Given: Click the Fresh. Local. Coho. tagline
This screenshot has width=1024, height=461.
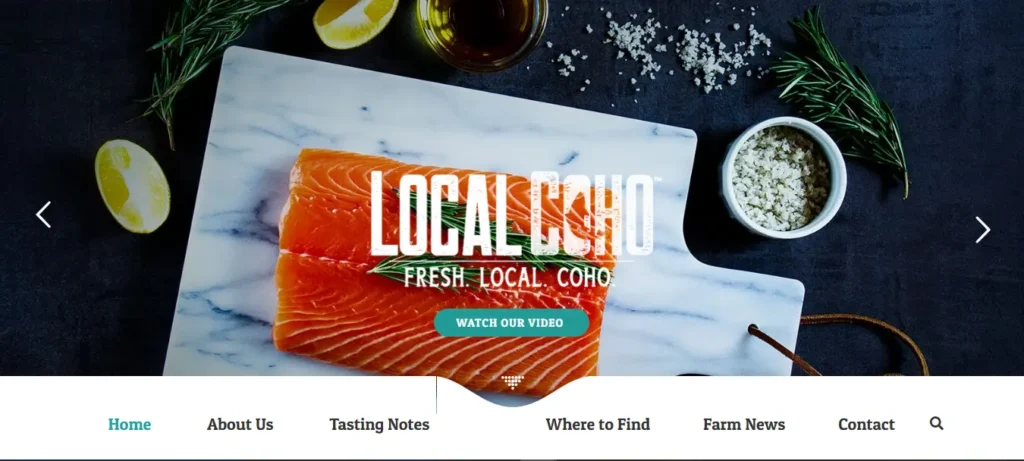Looking at the screenshot, I should [509, 277].
